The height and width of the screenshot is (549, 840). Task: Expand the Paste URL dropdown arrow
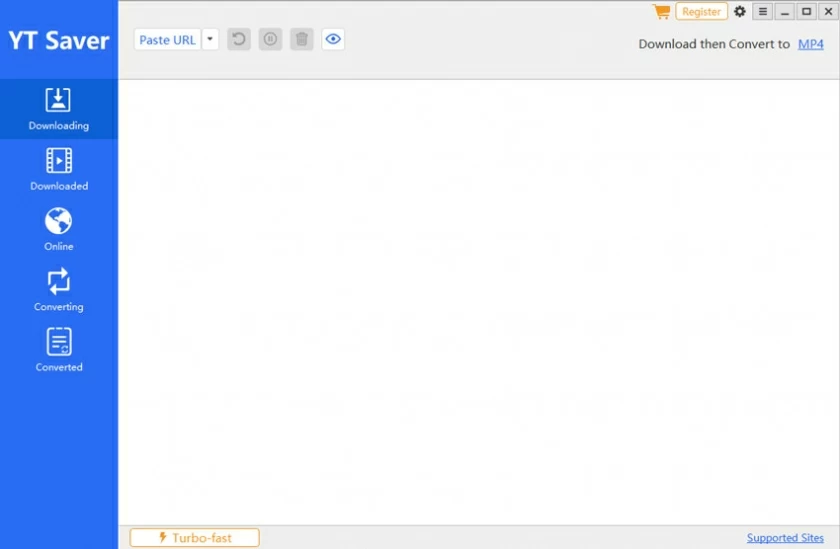pos(210,40)
